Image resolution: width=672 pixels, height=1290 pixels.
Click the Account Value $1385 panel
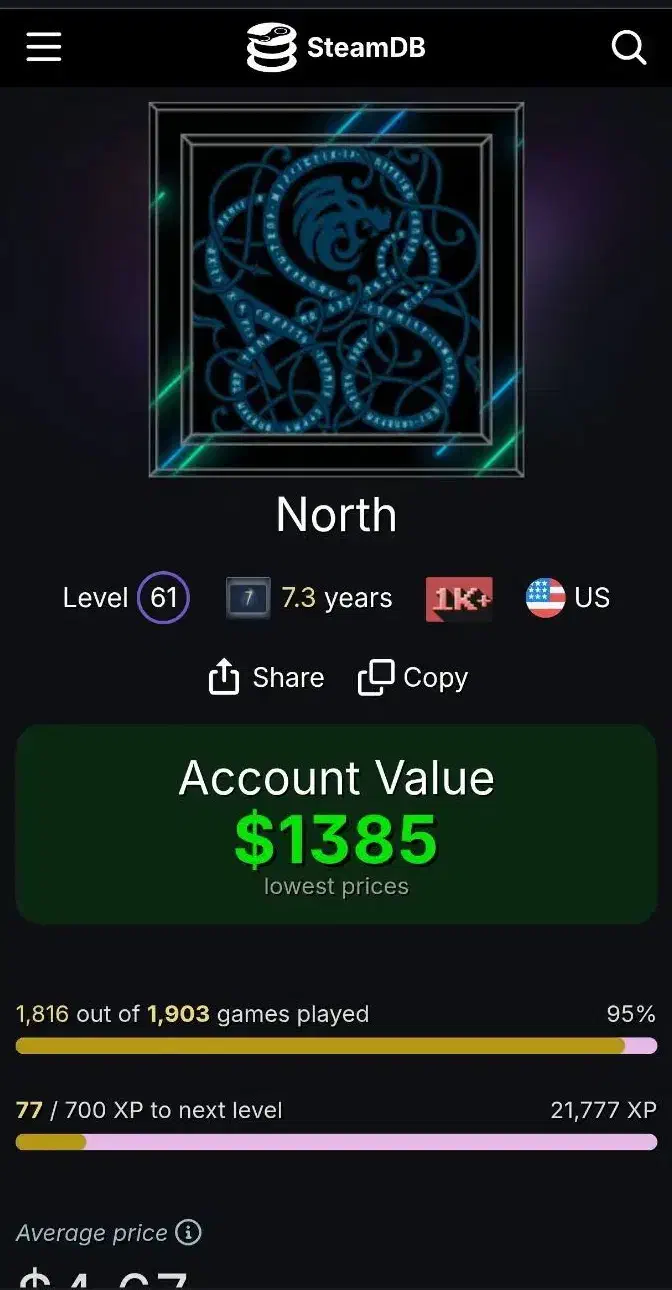(336, 825)
